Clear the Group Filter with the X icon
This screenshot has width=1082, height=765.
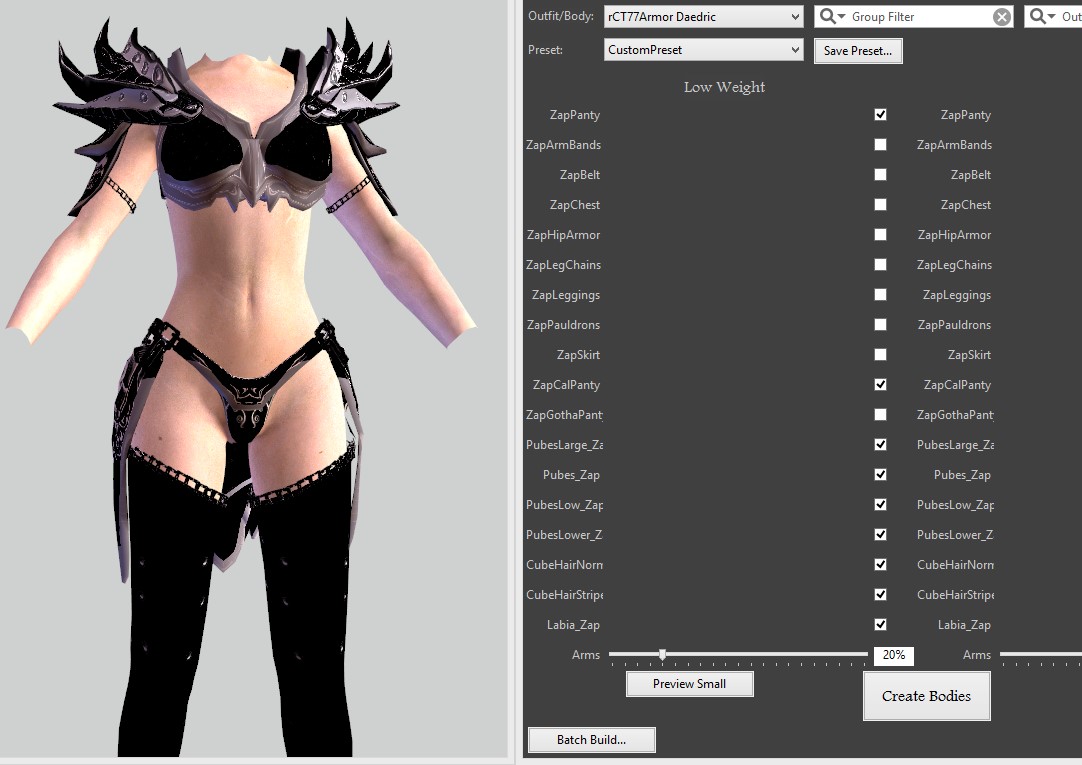click(x=1001, y=17)
